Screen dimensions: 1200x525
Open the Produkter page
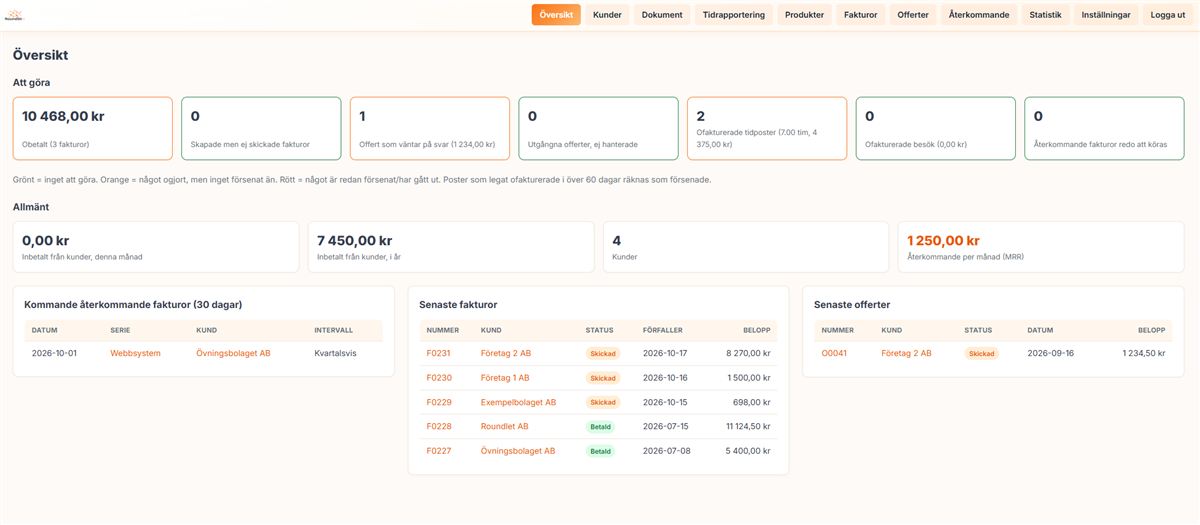(805, 15)
